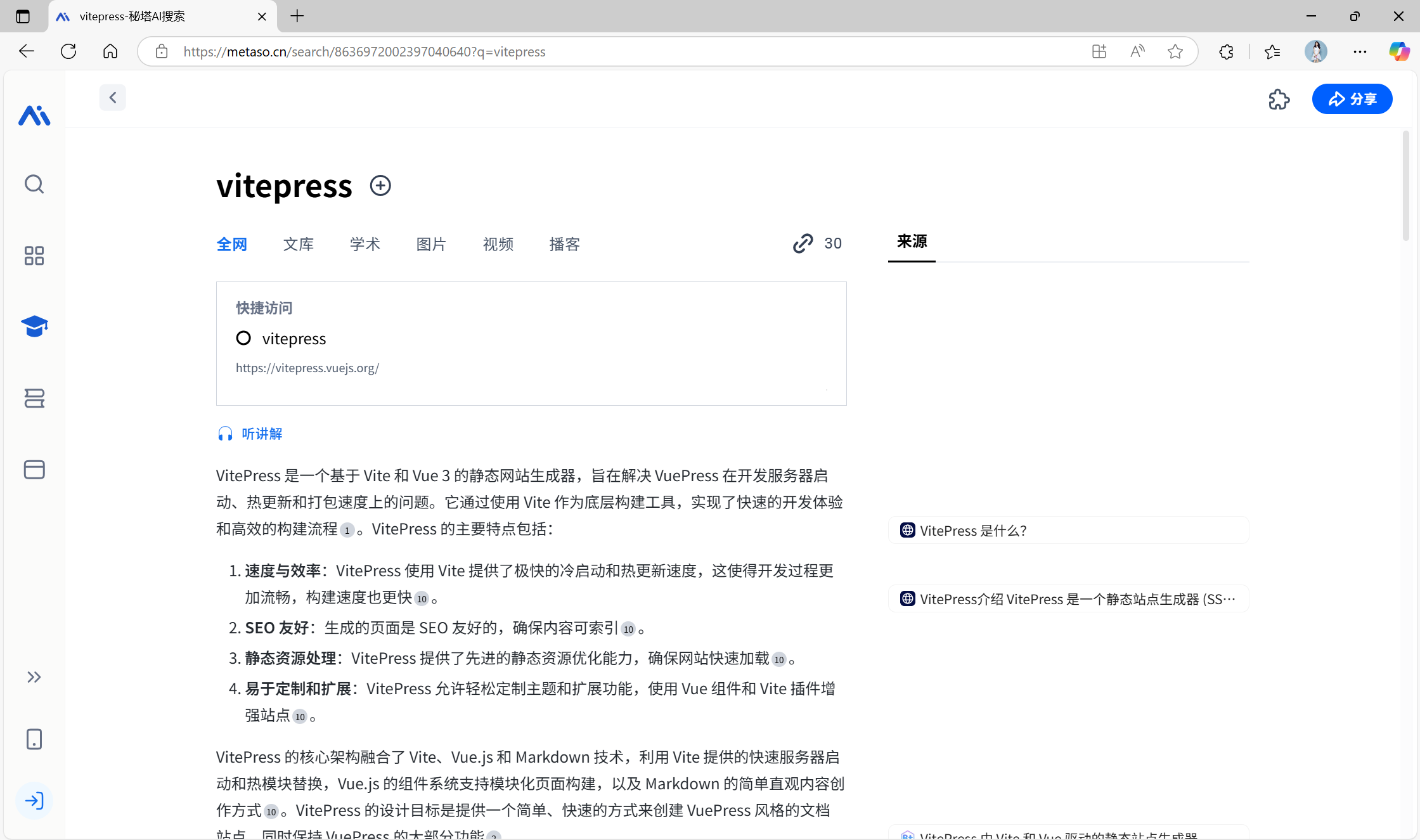Click the 听讲解 listen button
This screenshot has height=840, width=1420.
pyautogui.click(x=250, y=434)
